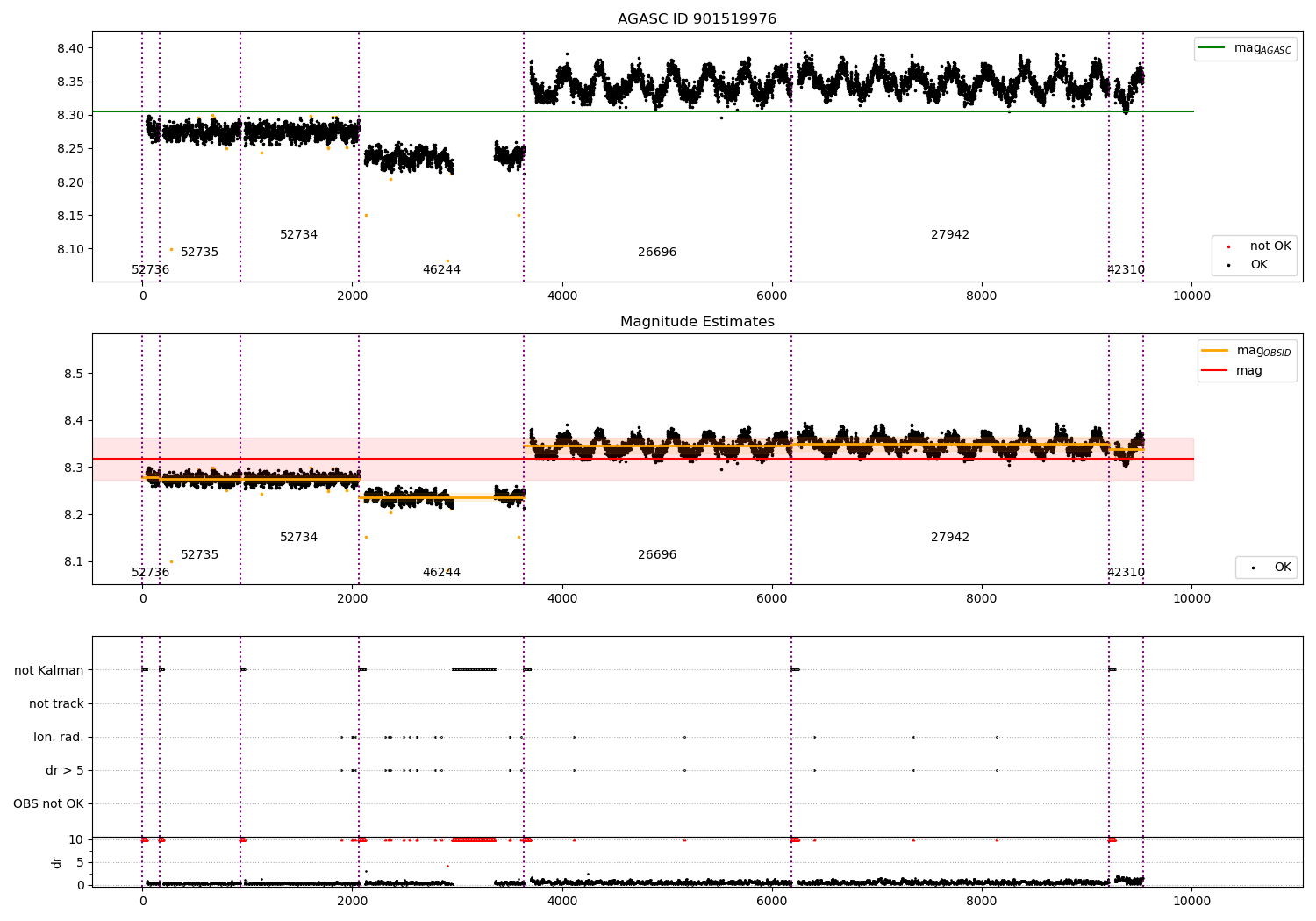Viewport: 1316px width, 921px height.
Task: Select the green mag AGASC legend entry
Action: (1245, 48)
